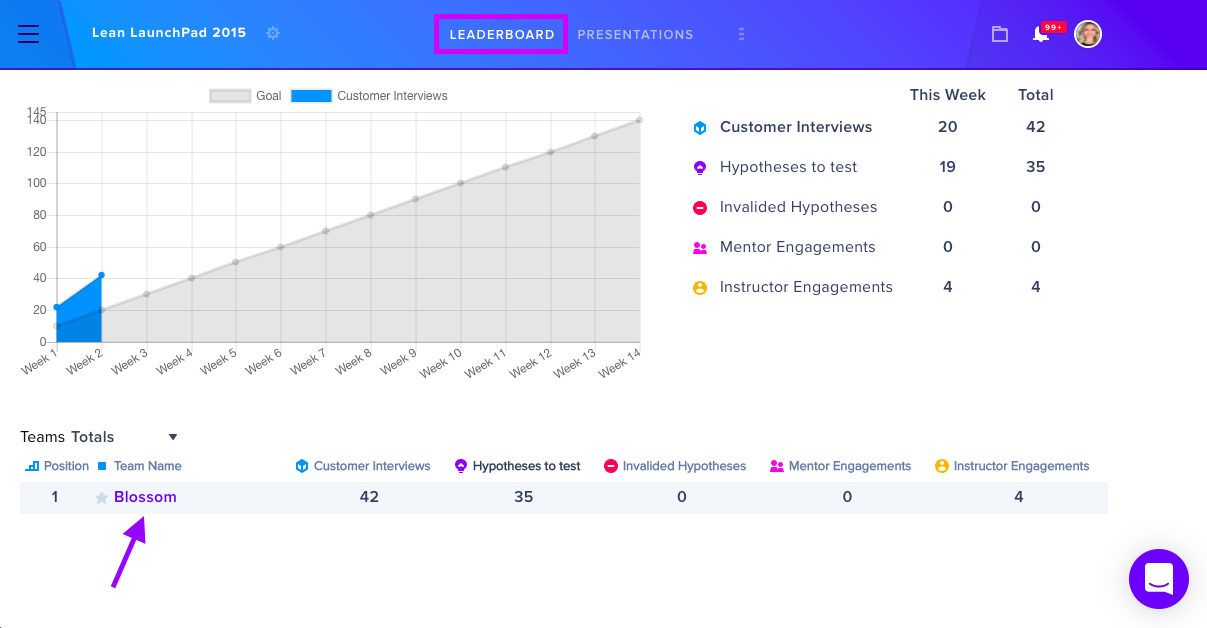
Task: Open the user profile avatar
Action: click(1088, 34)
